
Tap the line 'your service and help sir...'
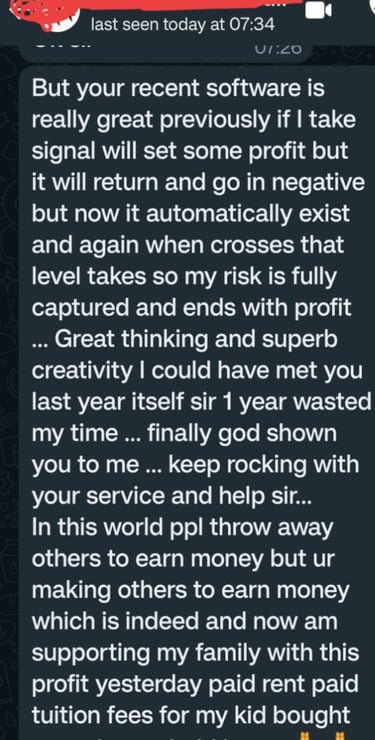click(x=172, y=496)
